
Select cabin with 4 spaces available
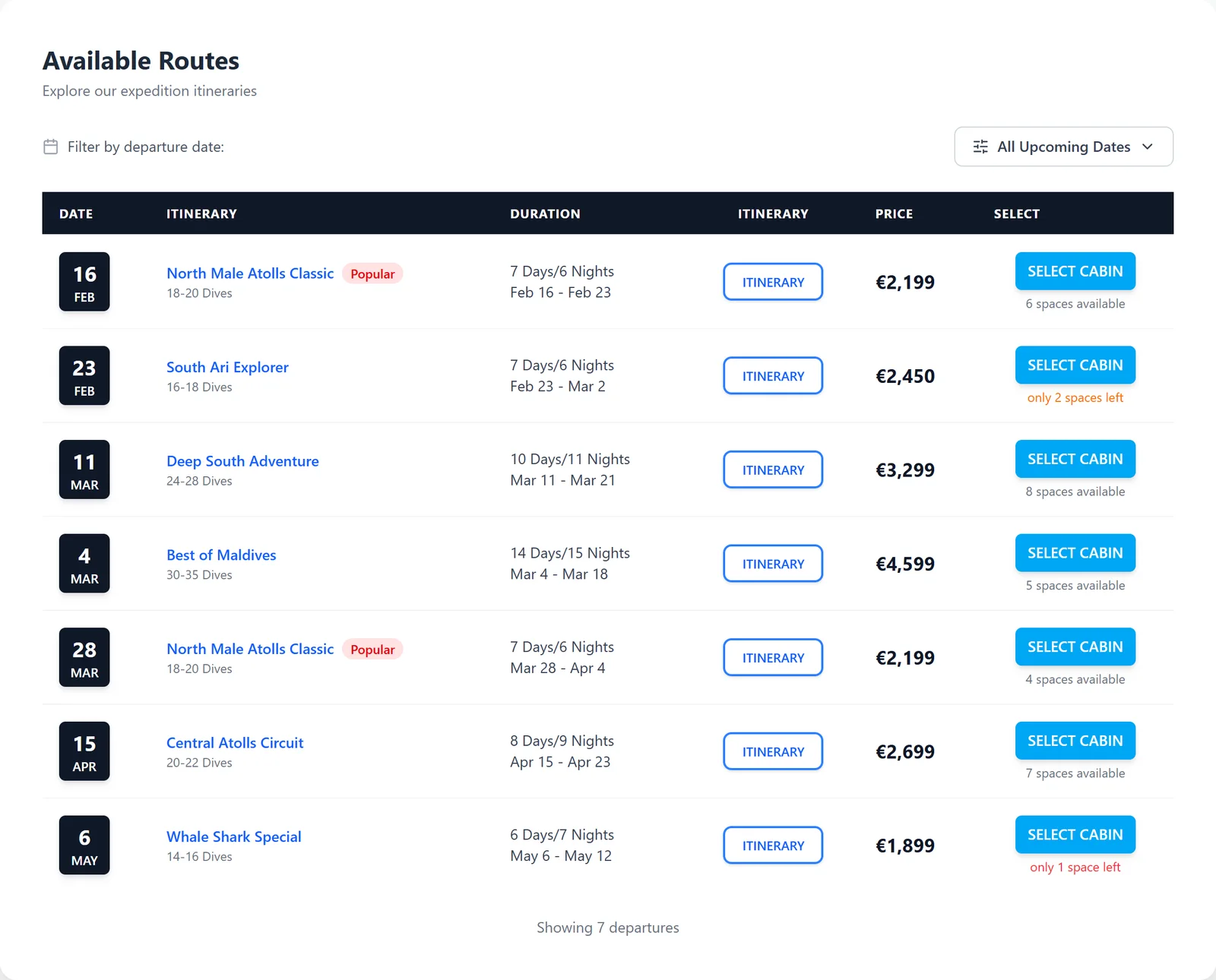pos(1075,647)
